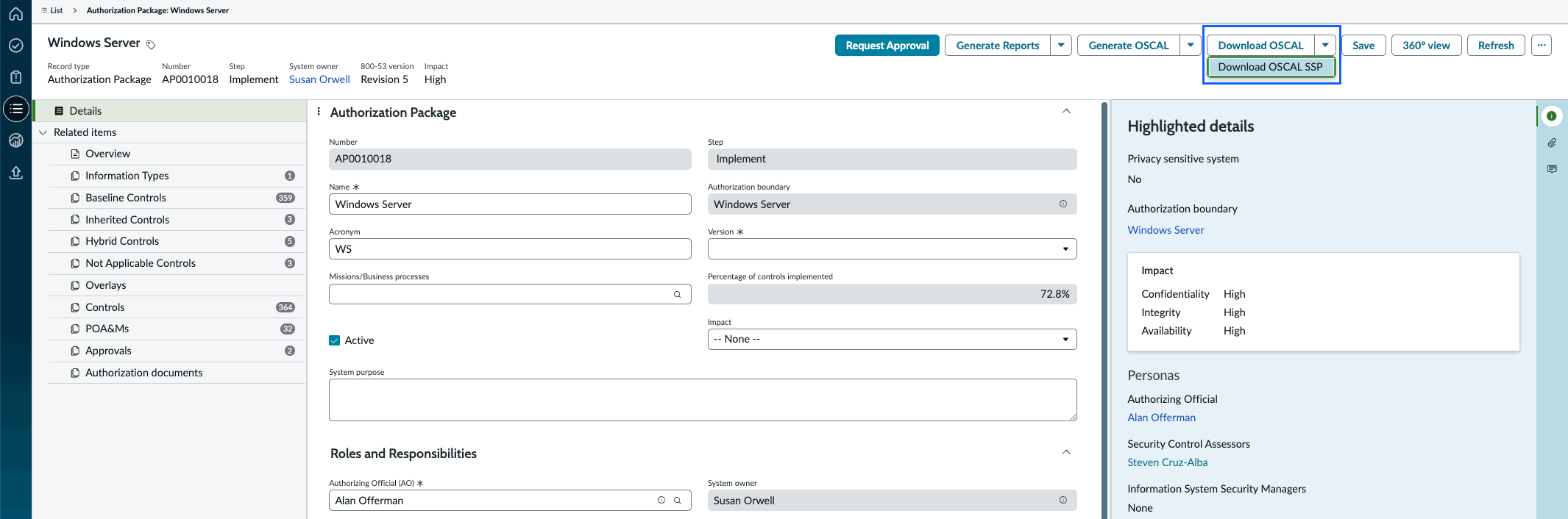Open the clipboard icon in left rail
This screenshot has width=1568, height=519.
coord(15,77)
